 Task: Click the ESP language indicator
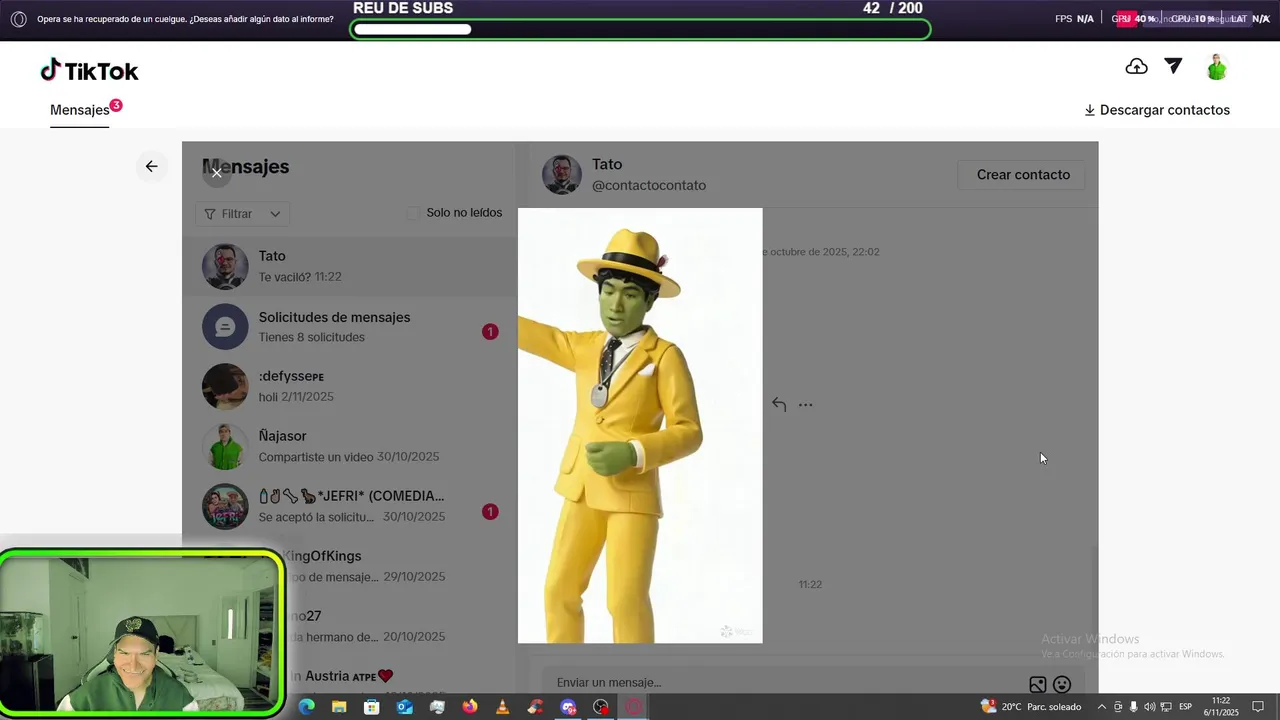click(1186, 707)
